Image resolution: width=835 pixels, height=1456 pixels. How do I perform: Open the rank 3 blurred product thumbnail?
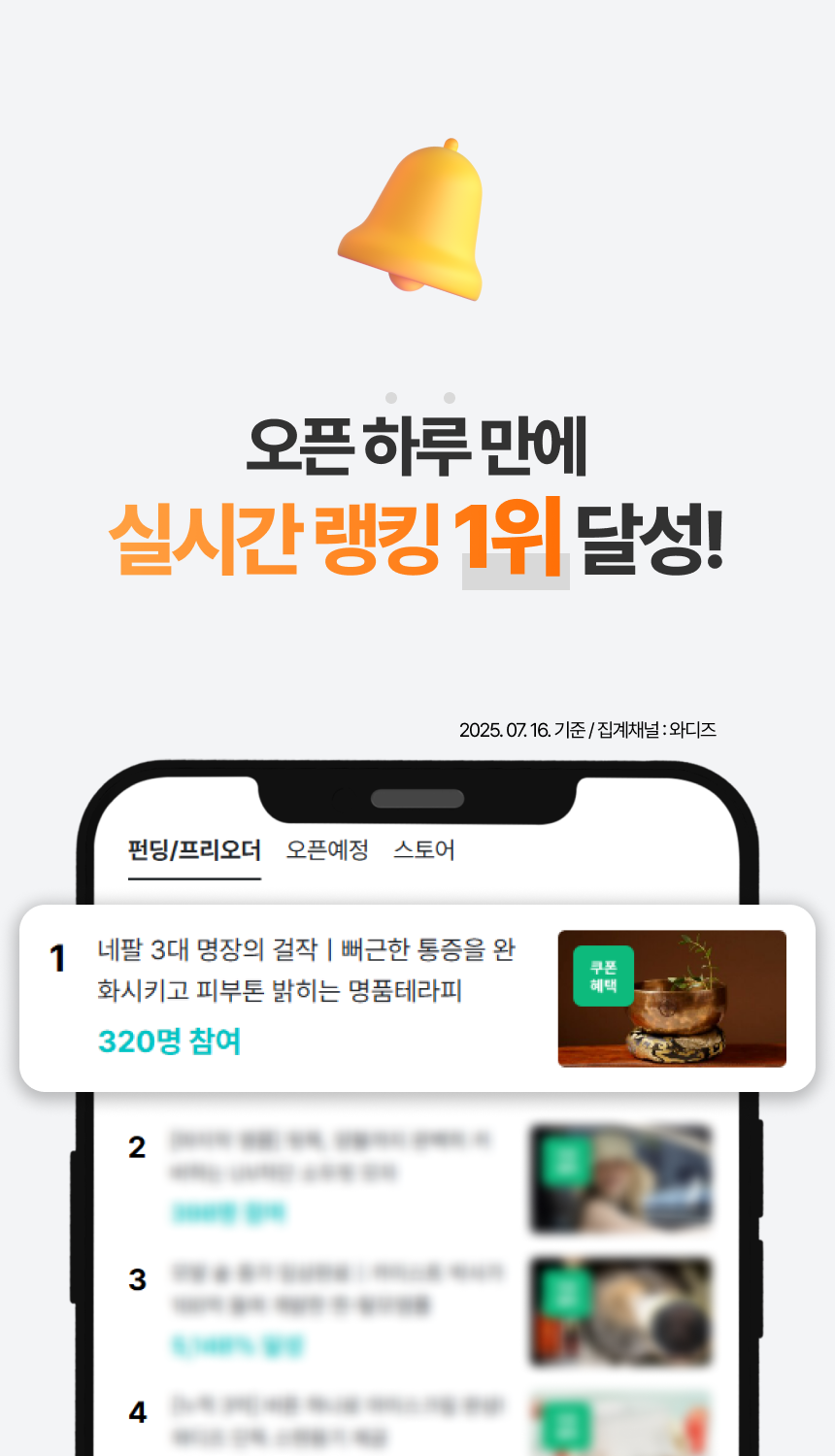(x=621, y=1312)
